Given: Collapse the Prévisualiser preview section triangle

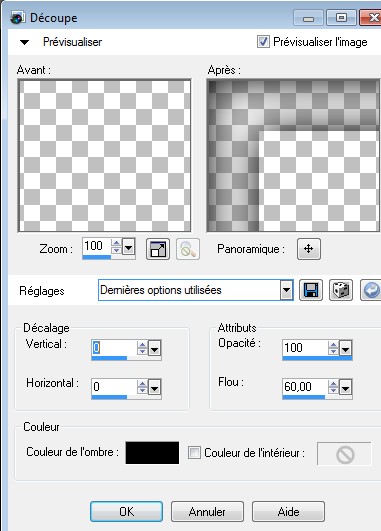Looking at the screenshot, I should point(24,42).
